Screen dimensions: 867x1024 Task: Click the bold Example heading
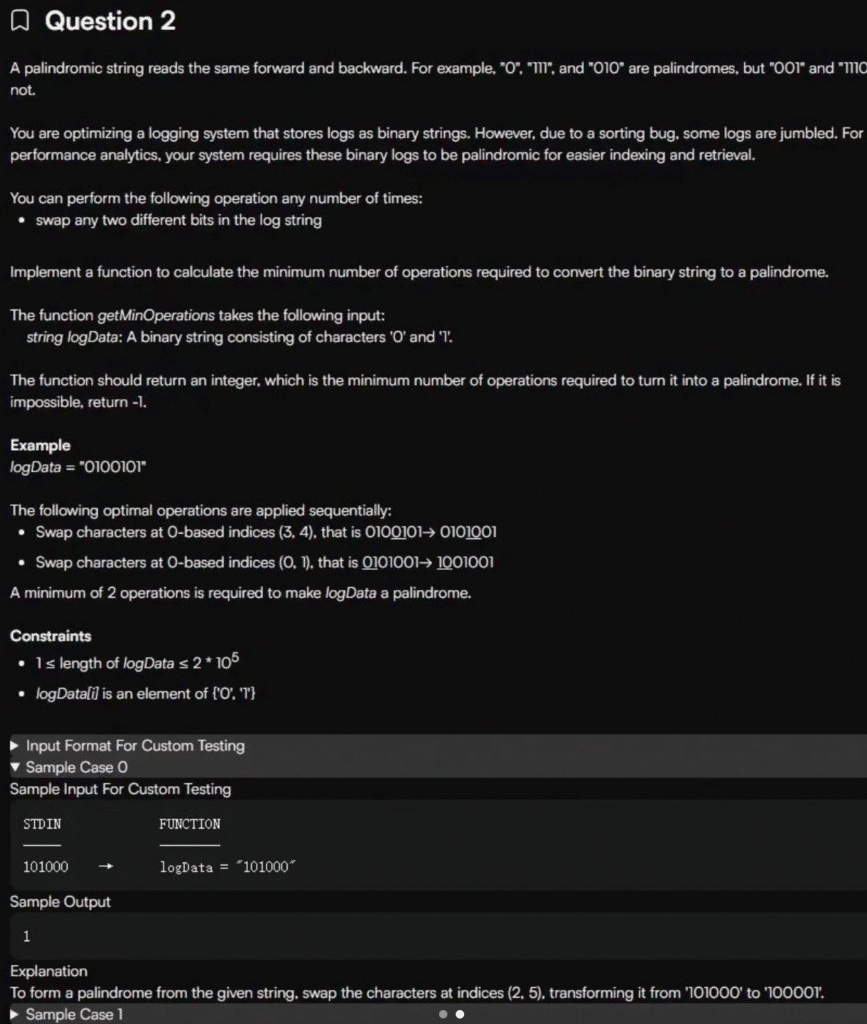pos(40,445)
